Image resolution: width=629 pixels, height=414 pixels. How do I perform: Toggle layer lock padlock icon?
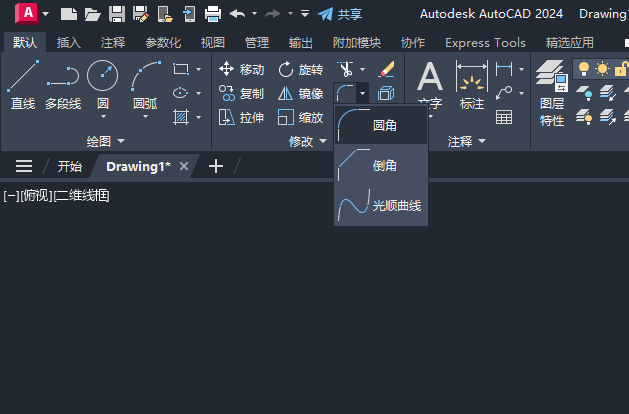[621, 69]
